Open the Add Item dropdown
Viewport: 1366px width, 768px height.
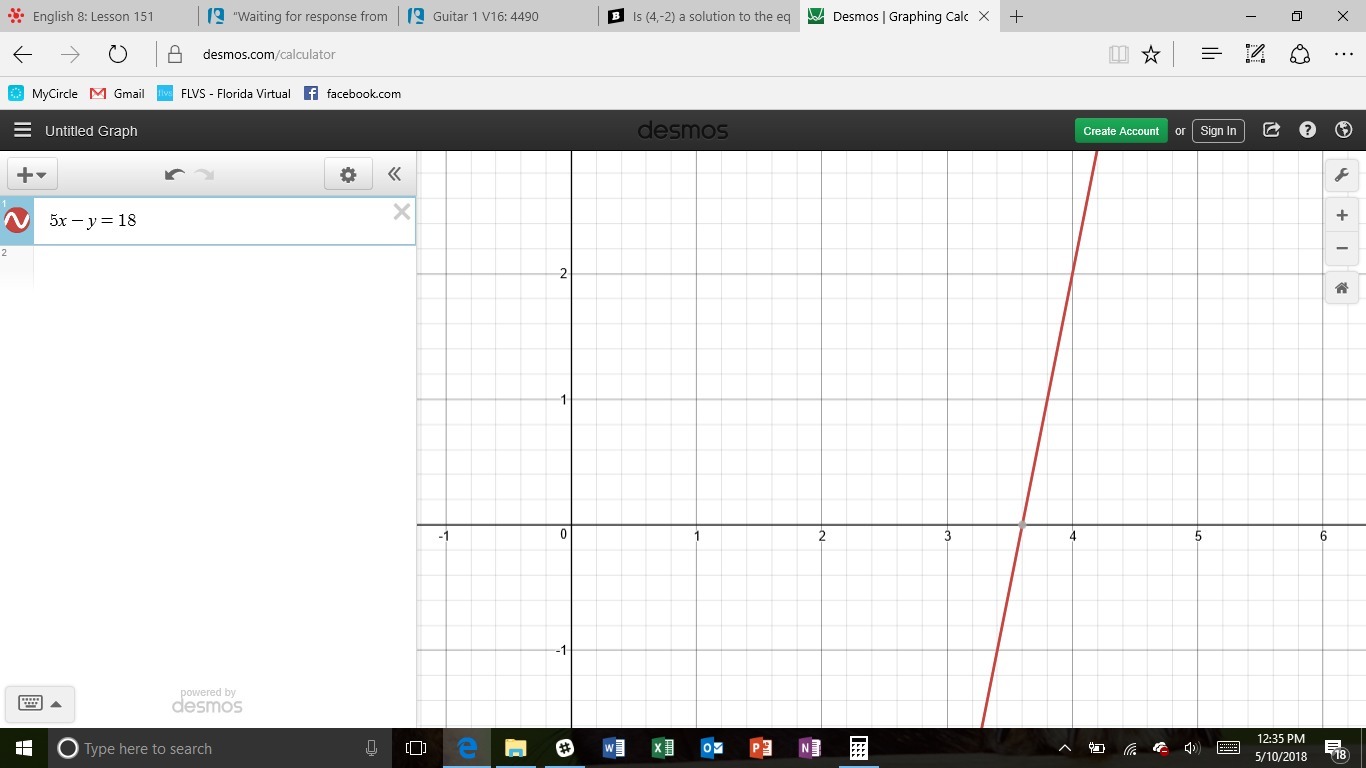point(32,174)
